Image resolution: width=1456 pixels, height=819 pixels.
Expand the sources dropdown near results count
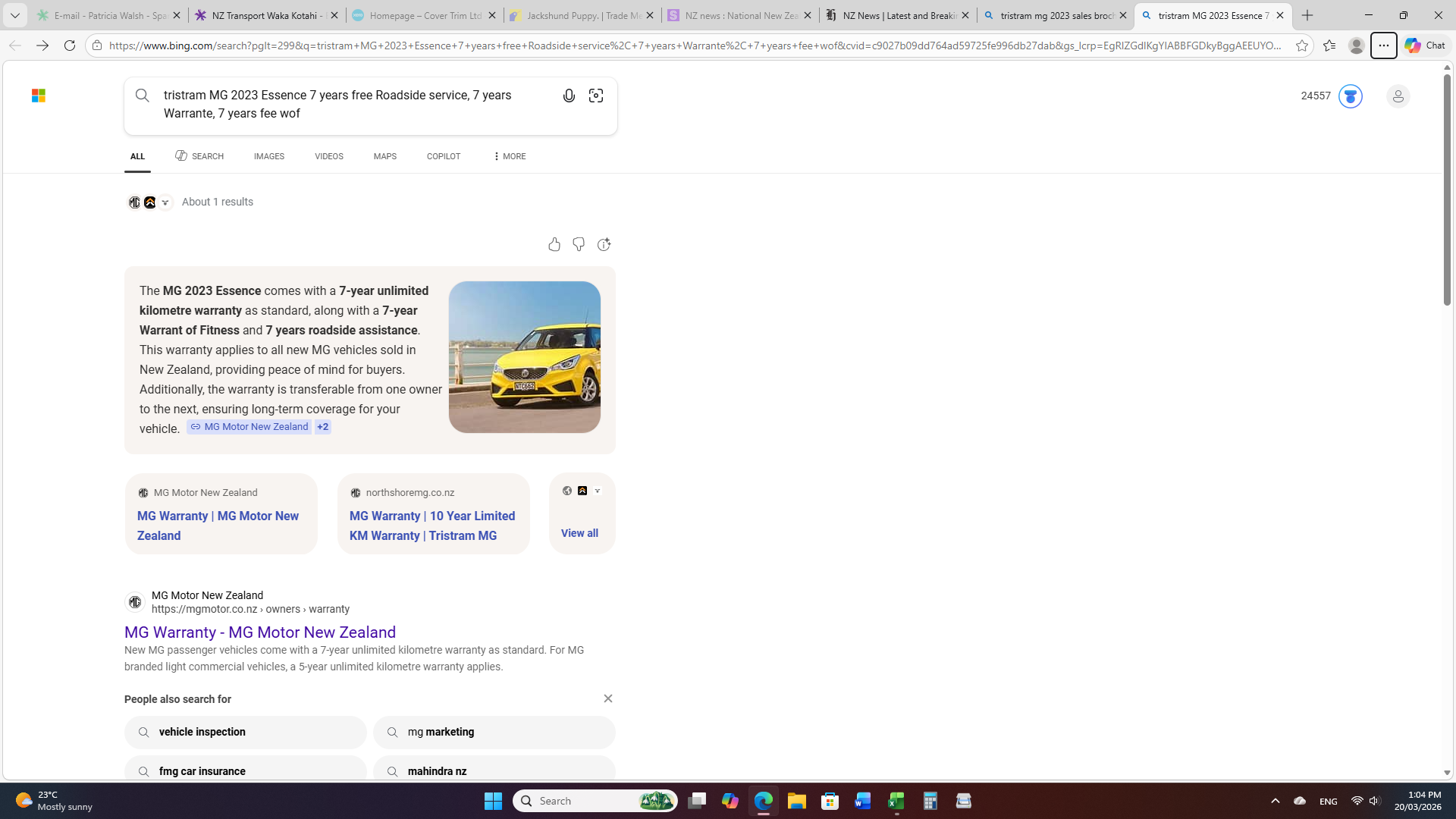coord(165,202)
